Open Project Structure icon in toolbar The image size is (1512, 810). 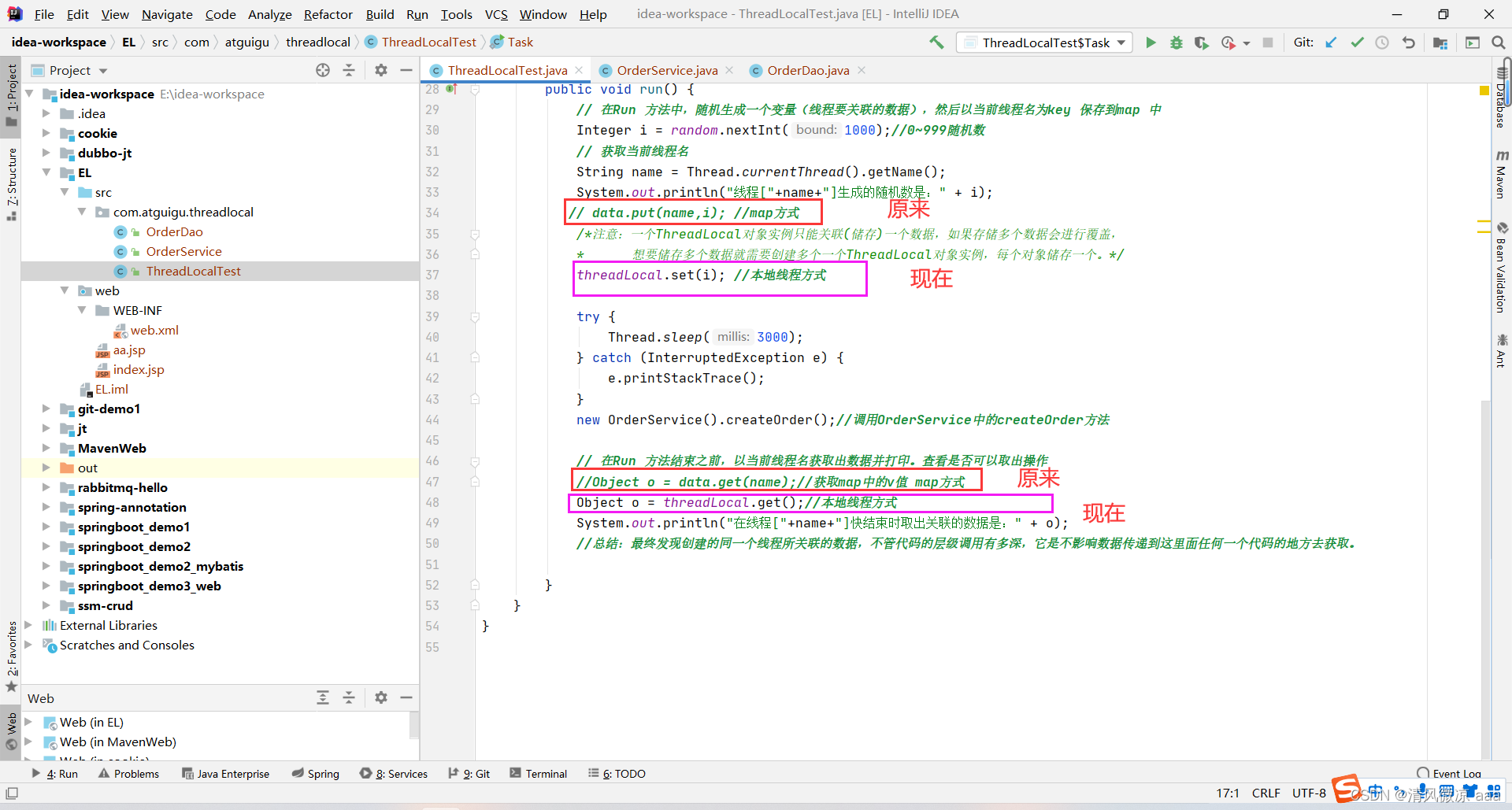(1440, 43)
